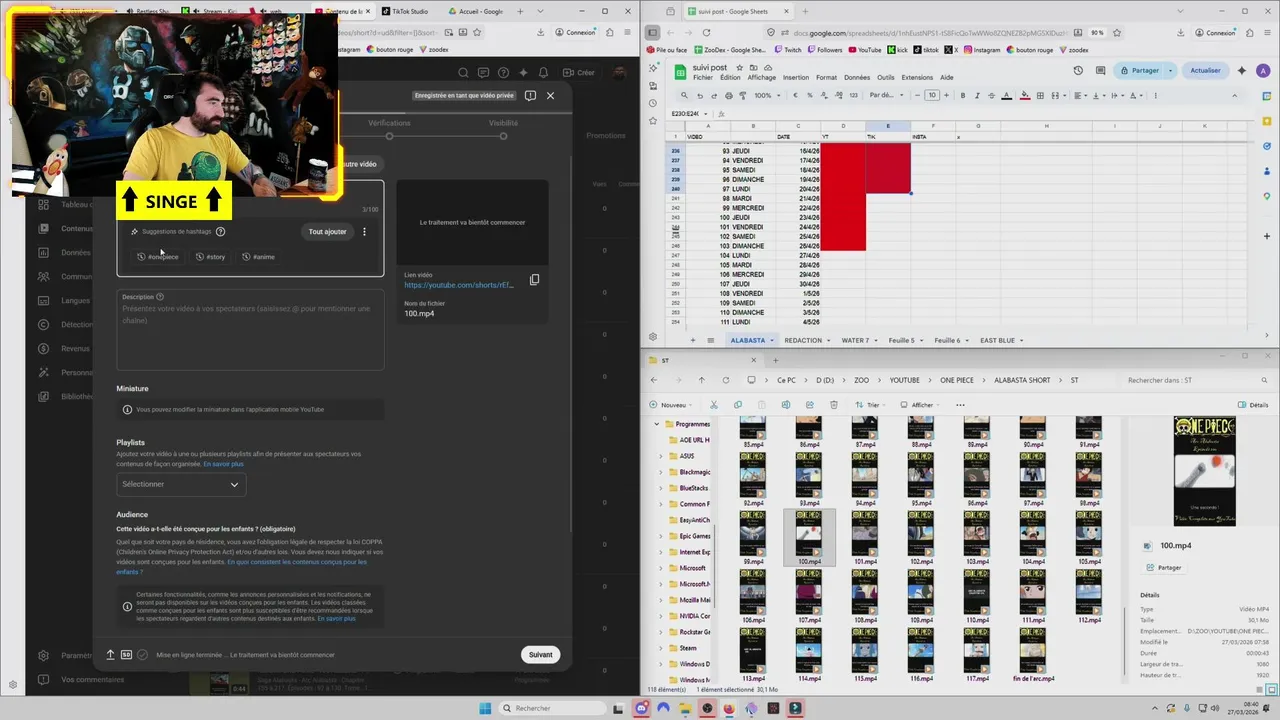This screenshot has height=720, width=1280.
Task: Open the comments icon in the Sheets header
Action: pos(1101,71)
